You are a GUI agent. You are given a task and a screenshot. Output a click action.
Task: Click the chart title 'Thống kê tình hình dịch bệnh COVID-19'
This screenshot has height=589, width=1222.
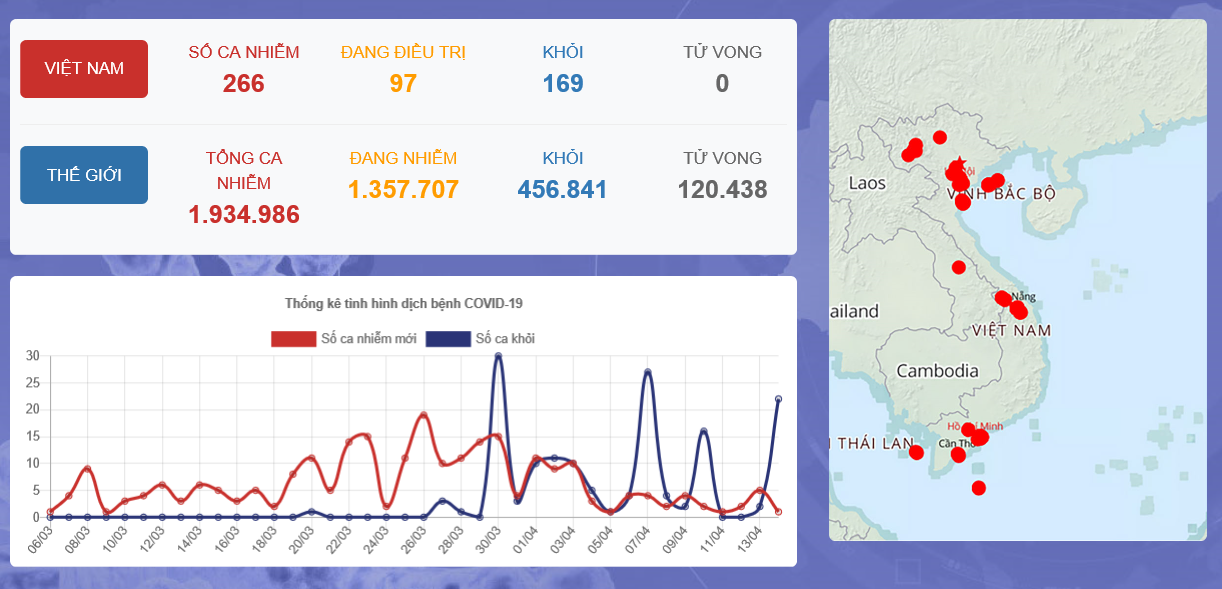[x=404, y=303]
